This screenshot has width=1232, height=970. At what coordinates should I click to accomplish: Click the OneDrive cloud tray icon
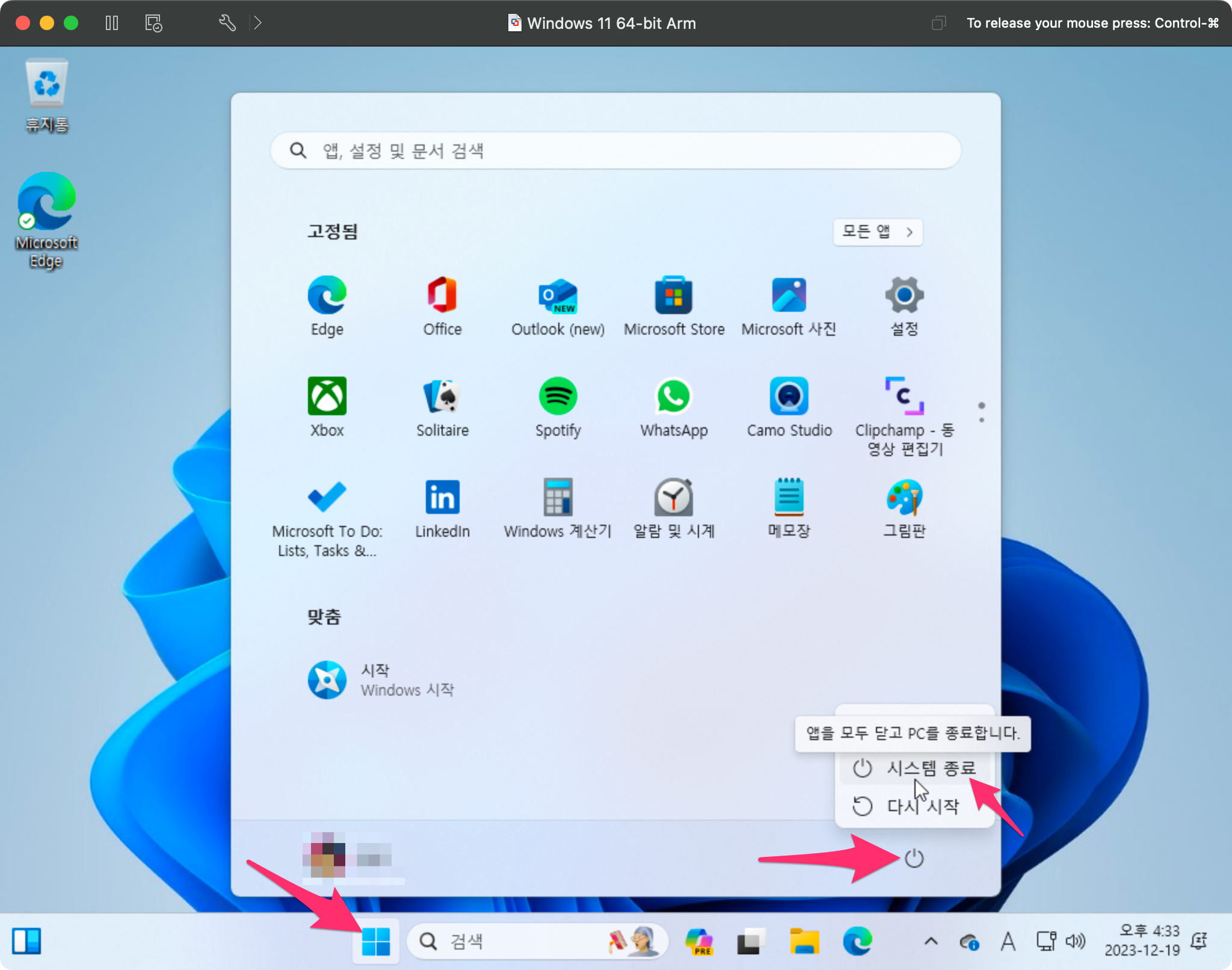pyautogui.click(x=969, y=941)
